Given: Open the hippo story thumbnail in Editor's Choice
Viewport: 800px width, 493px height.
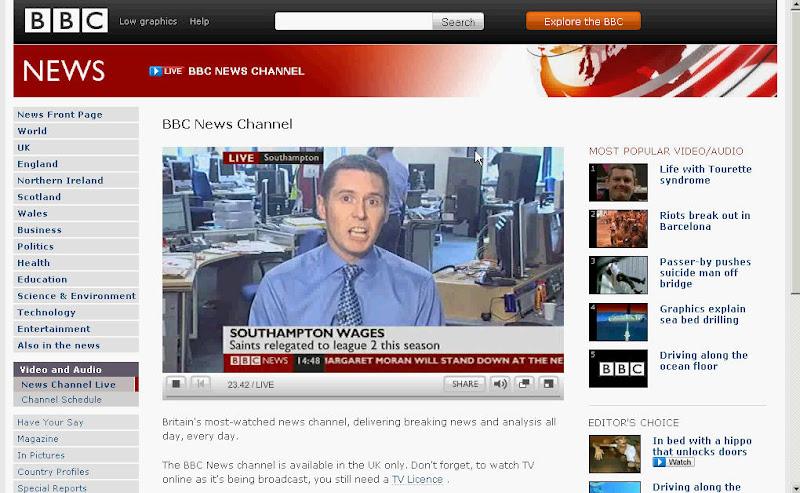Looking at the screenshot, I should click(614, 454).
